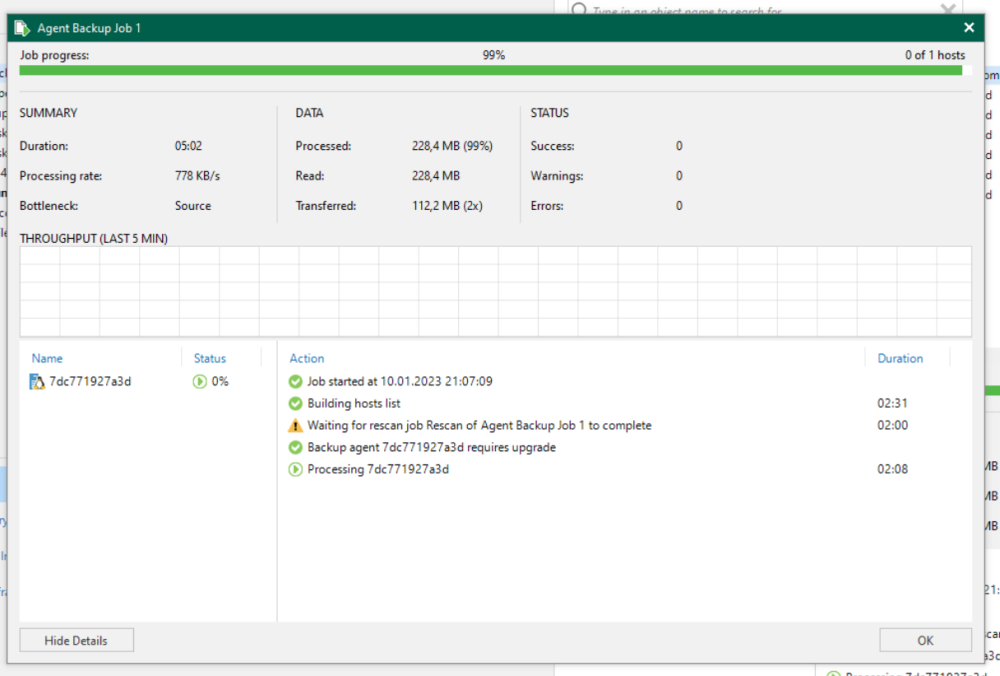Click the 99% job progress label
Image resolution: width=1000 pixels, height=676 pixels.
tap(494, 55)
